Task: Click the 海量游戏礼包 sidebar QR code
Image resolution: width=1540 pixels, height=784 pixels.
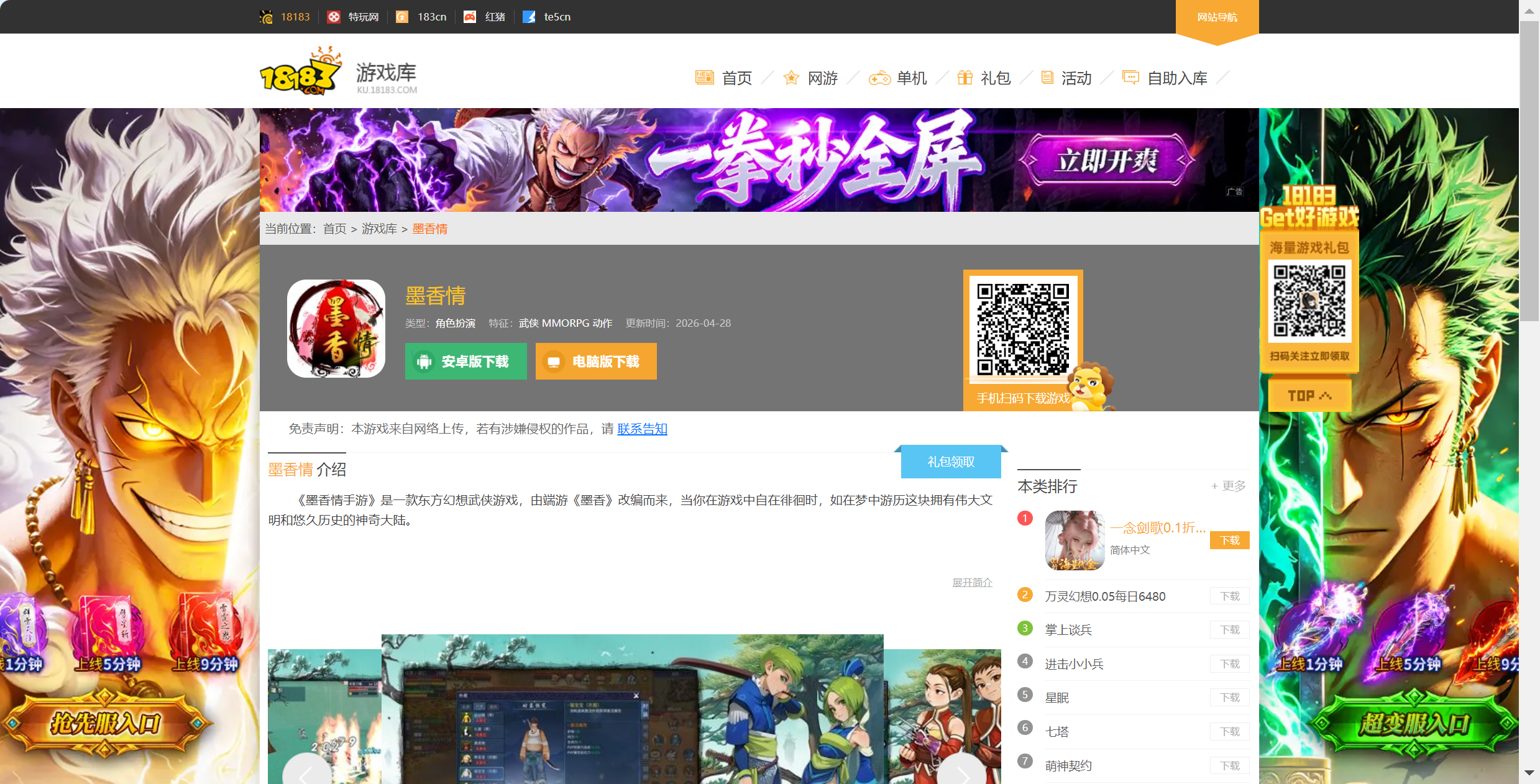Action: [x=1309, y=300]
